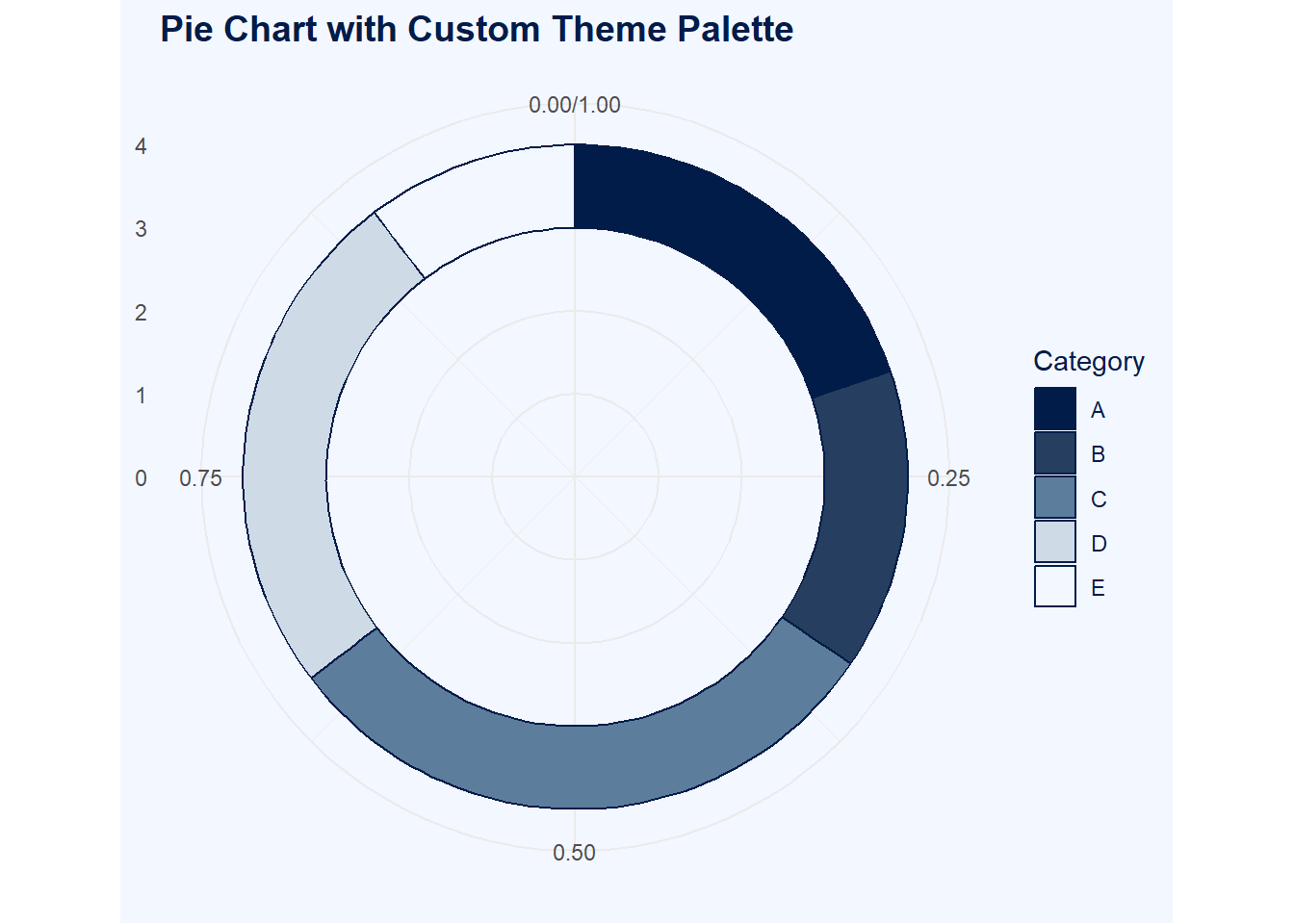Image resolution: width=1294 pixels, height=924 pixels.
Task: Click the radial axis label 2
Action: point(142,313)
